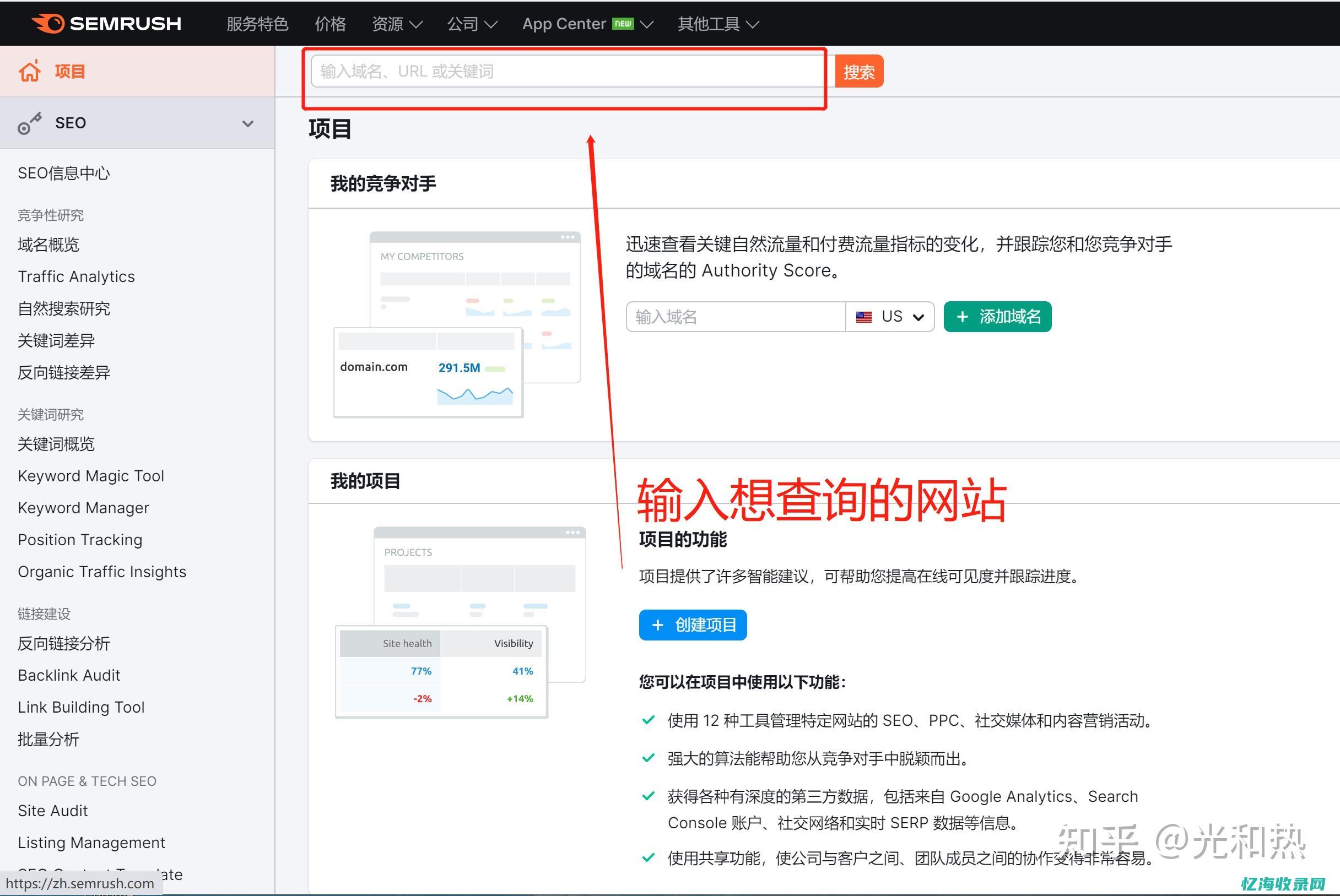Open the 公司 dropdown menu
The image size is (1340, 896).
[471, 24]
